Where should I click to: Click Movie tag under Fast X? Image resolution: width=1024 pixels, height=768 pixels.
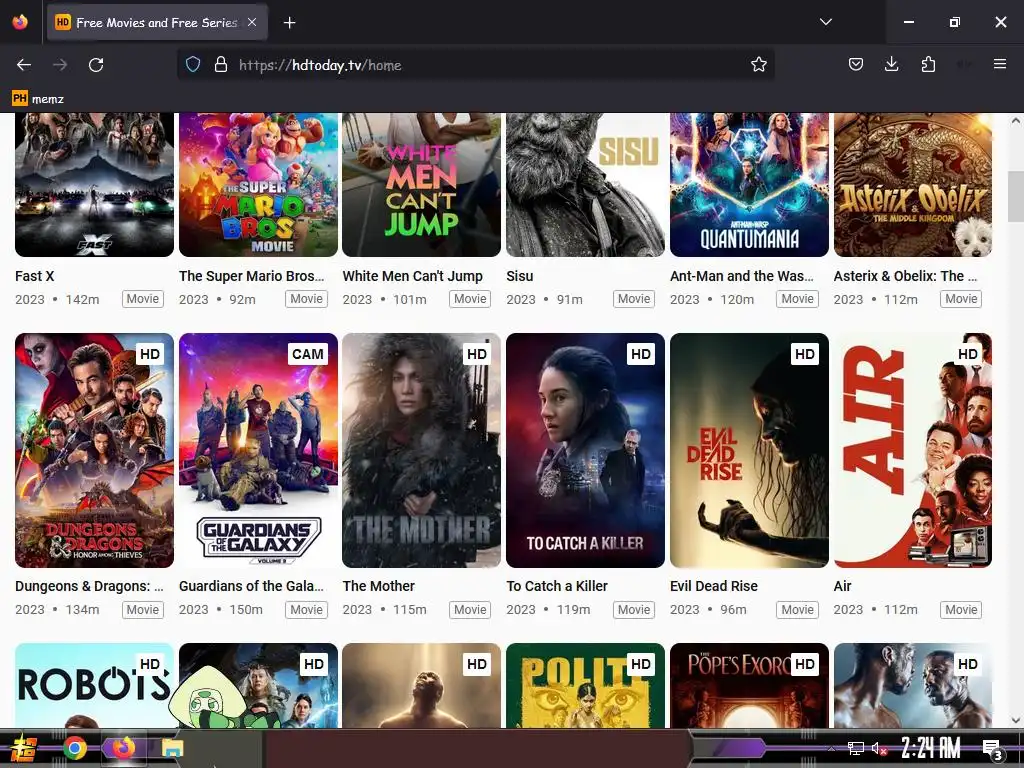pos(142,299)
